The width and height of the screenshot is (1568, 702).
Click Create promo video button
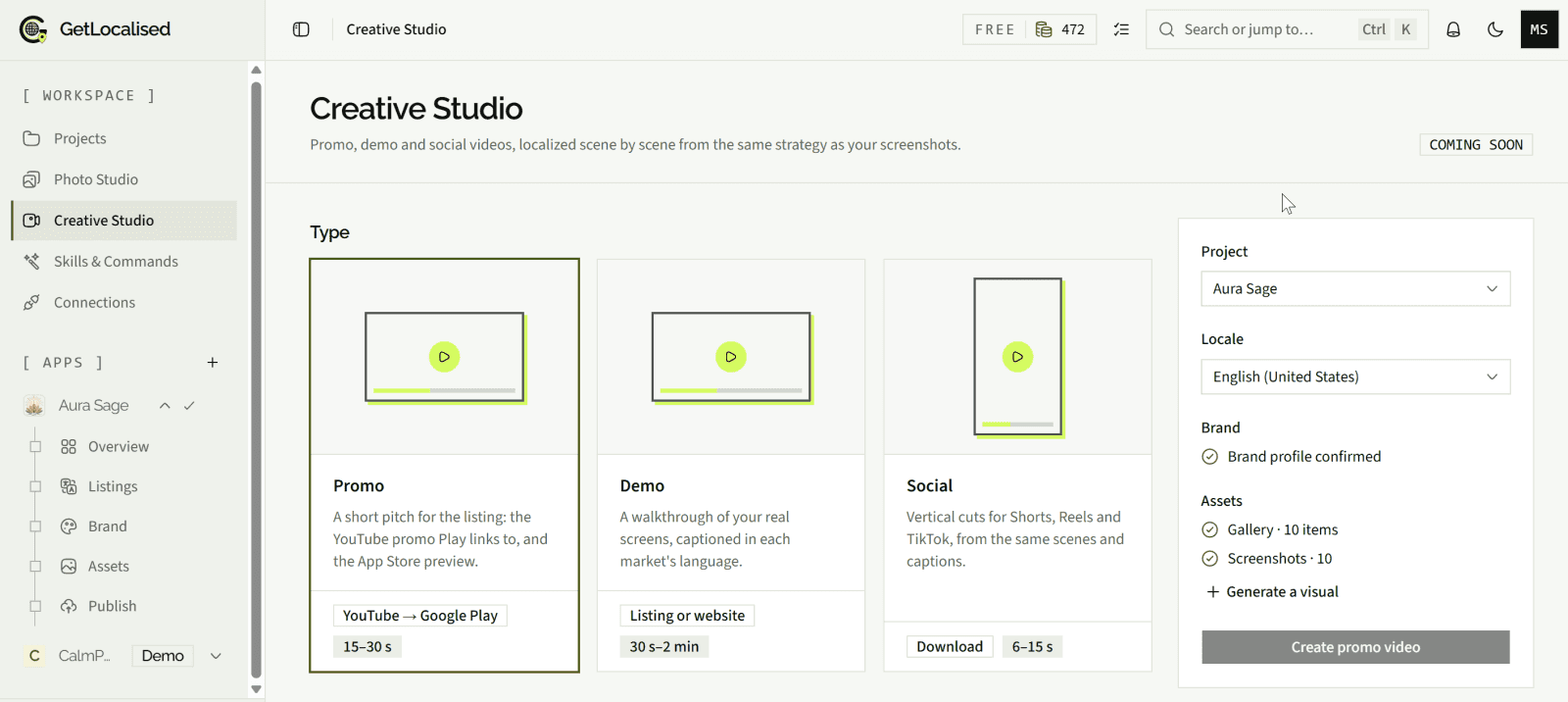(x=1355, y=647)
